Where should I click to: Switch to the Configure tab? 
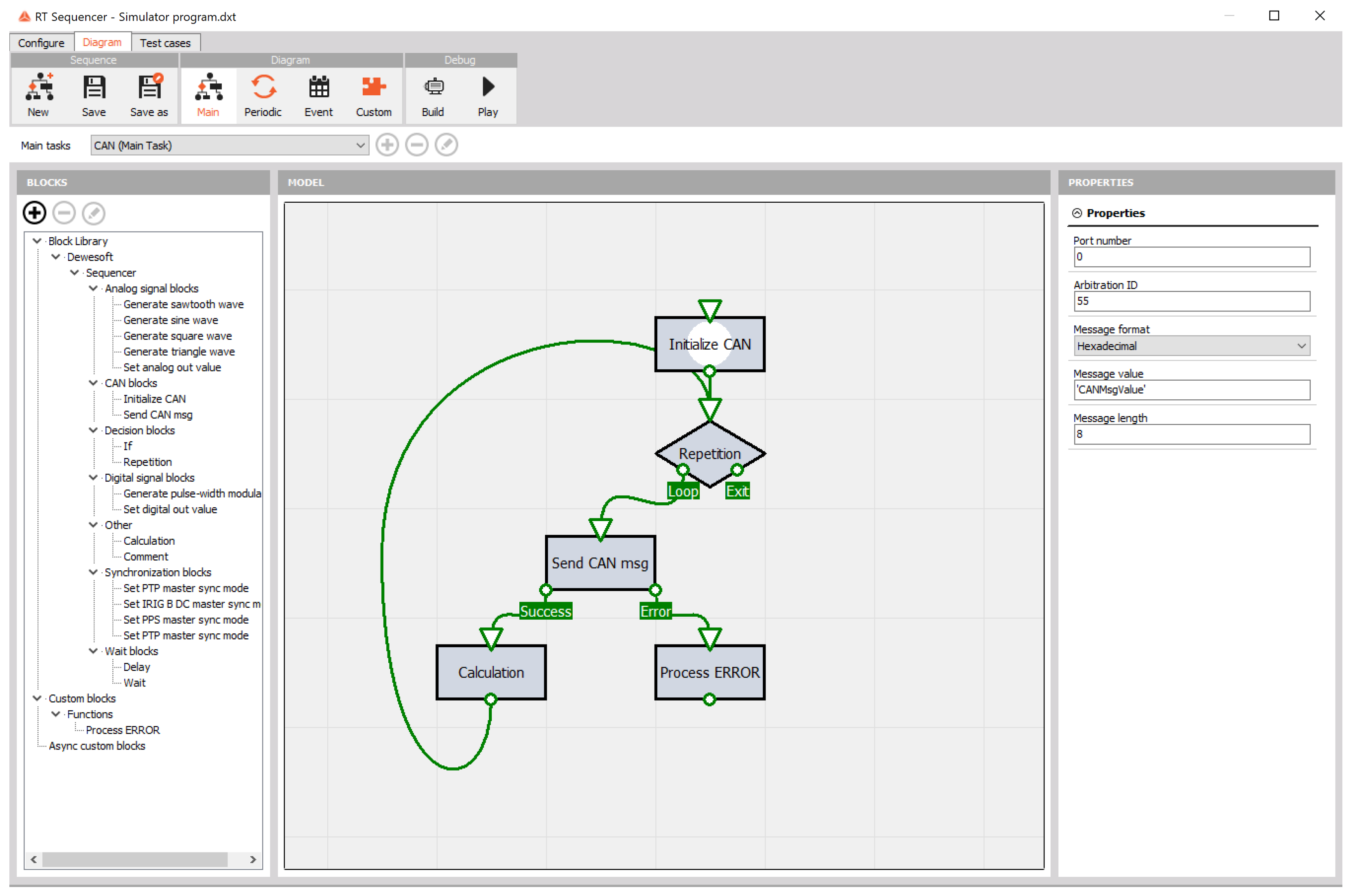click(41, 43)
